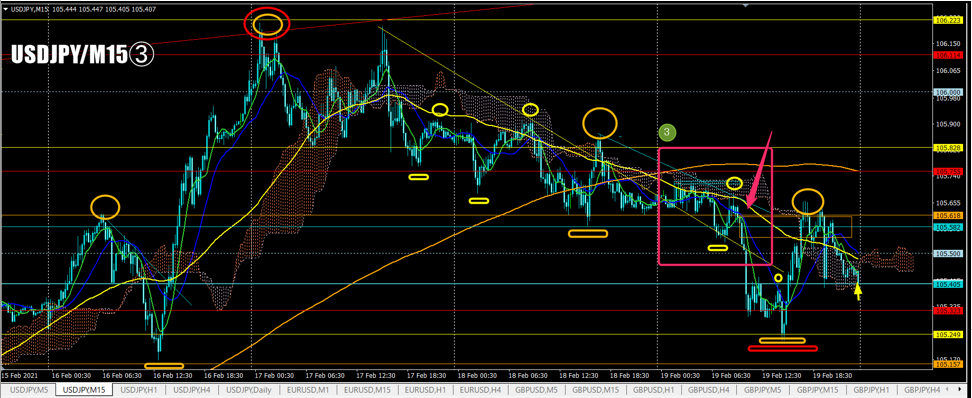The width and height of the screenshot is (972, 398).
Task: Click the cyan 105.582 price label
Action: pyautogui.click(x=948, y=227)
